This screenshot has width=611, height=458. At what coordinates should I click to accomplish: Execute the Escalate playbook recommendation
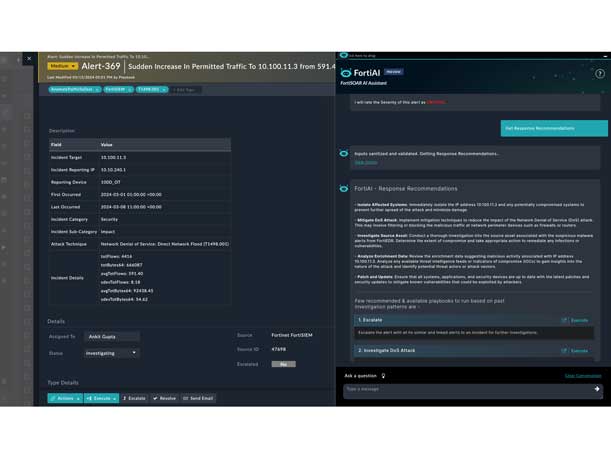click(x=575, y=320)
